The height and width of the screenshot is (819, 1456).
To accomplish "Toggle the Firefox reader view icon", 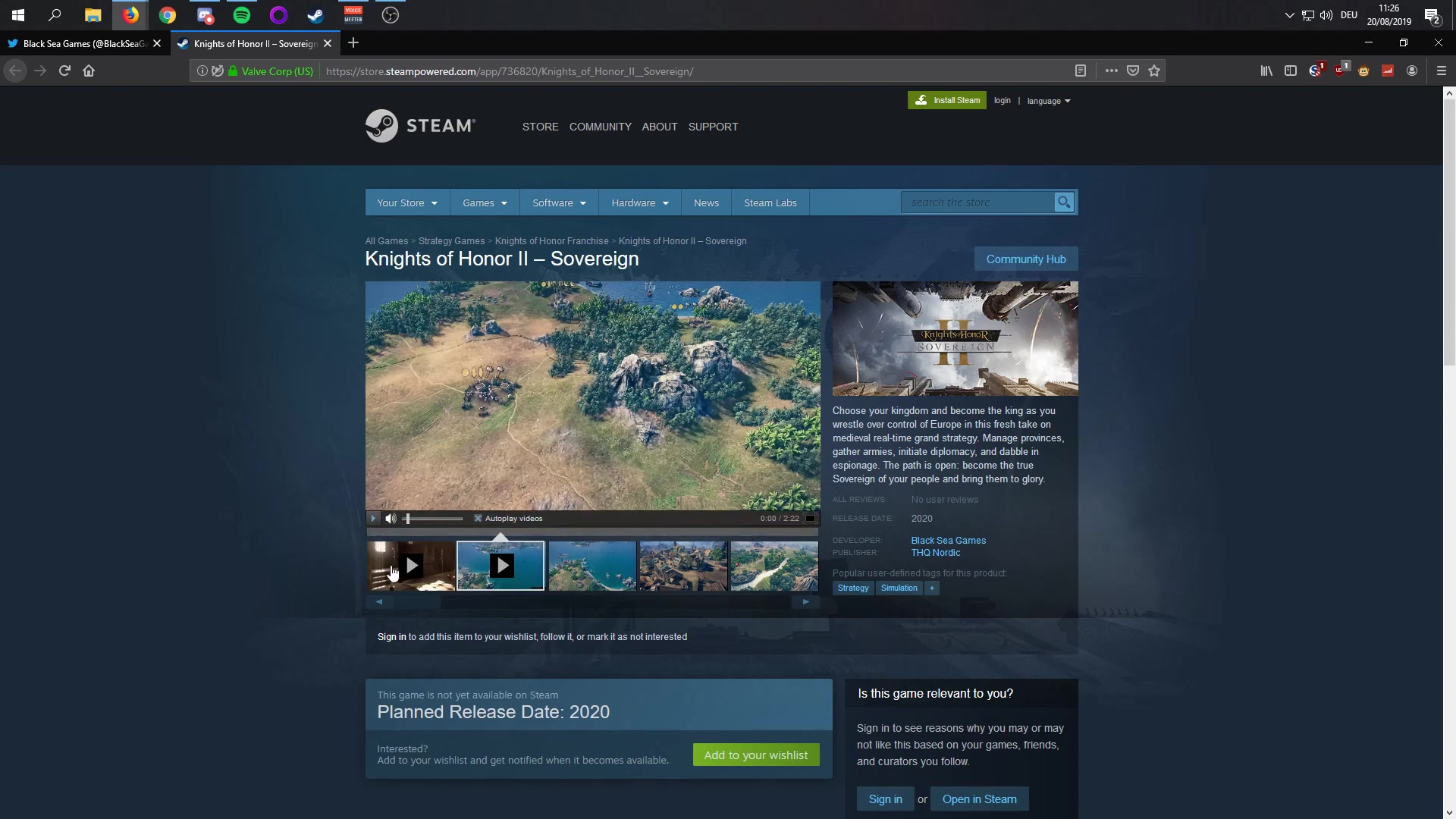I will point(1081,71).
